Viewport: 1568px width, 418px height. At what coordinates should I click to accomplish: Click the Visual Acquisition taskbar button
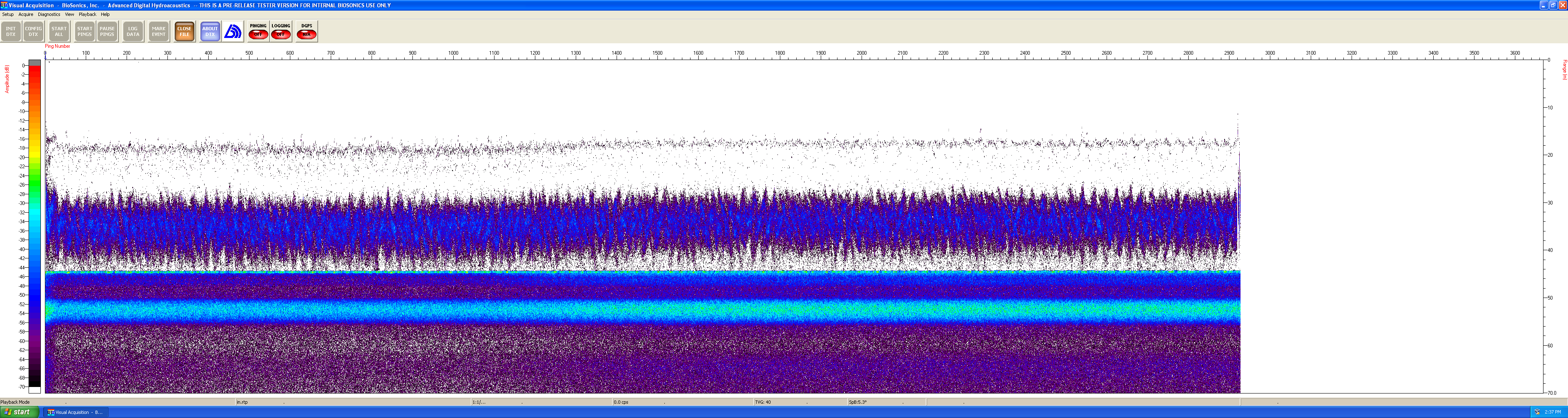click(76, 412)
